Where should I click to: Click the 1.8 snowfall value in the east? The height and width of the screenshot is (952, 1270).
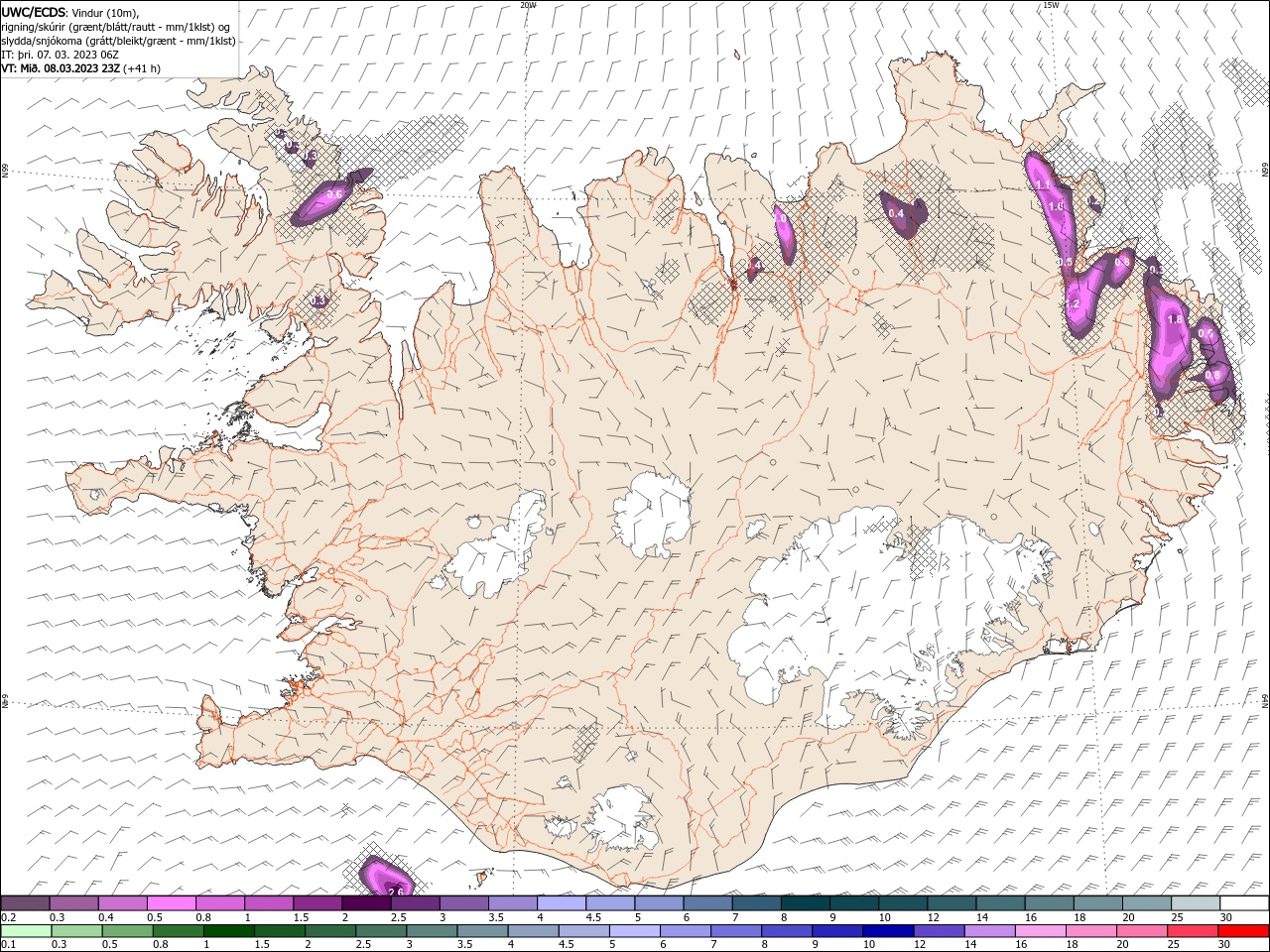click(x=1176, y=320)
